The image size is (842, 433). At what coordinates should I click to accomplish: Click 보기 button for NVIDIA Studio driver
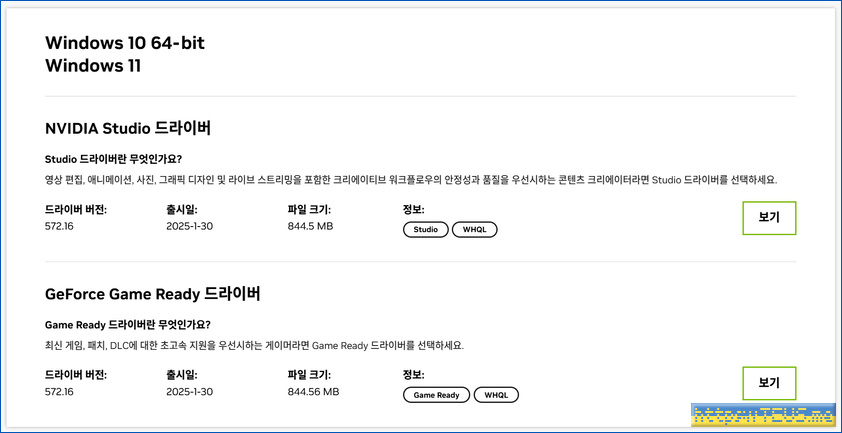(x=768, y=217)
